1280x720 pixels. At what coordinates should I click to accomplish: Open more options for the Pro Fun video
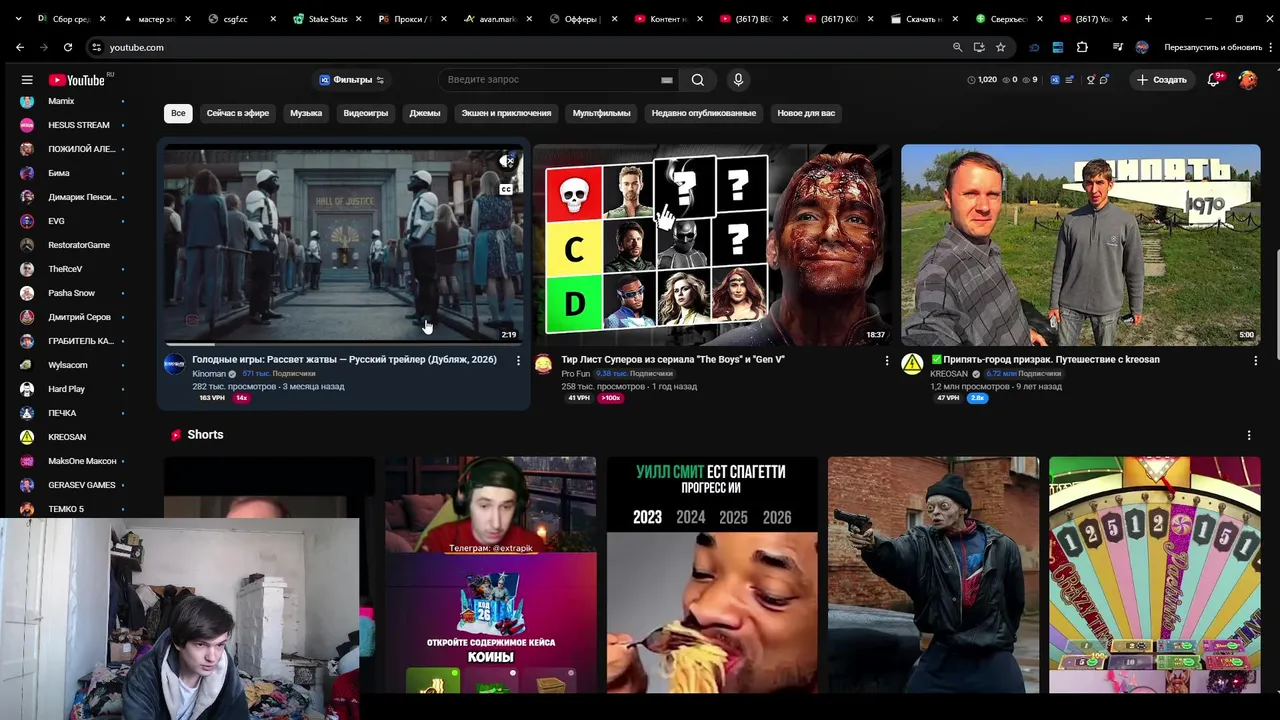coord(886,360)
